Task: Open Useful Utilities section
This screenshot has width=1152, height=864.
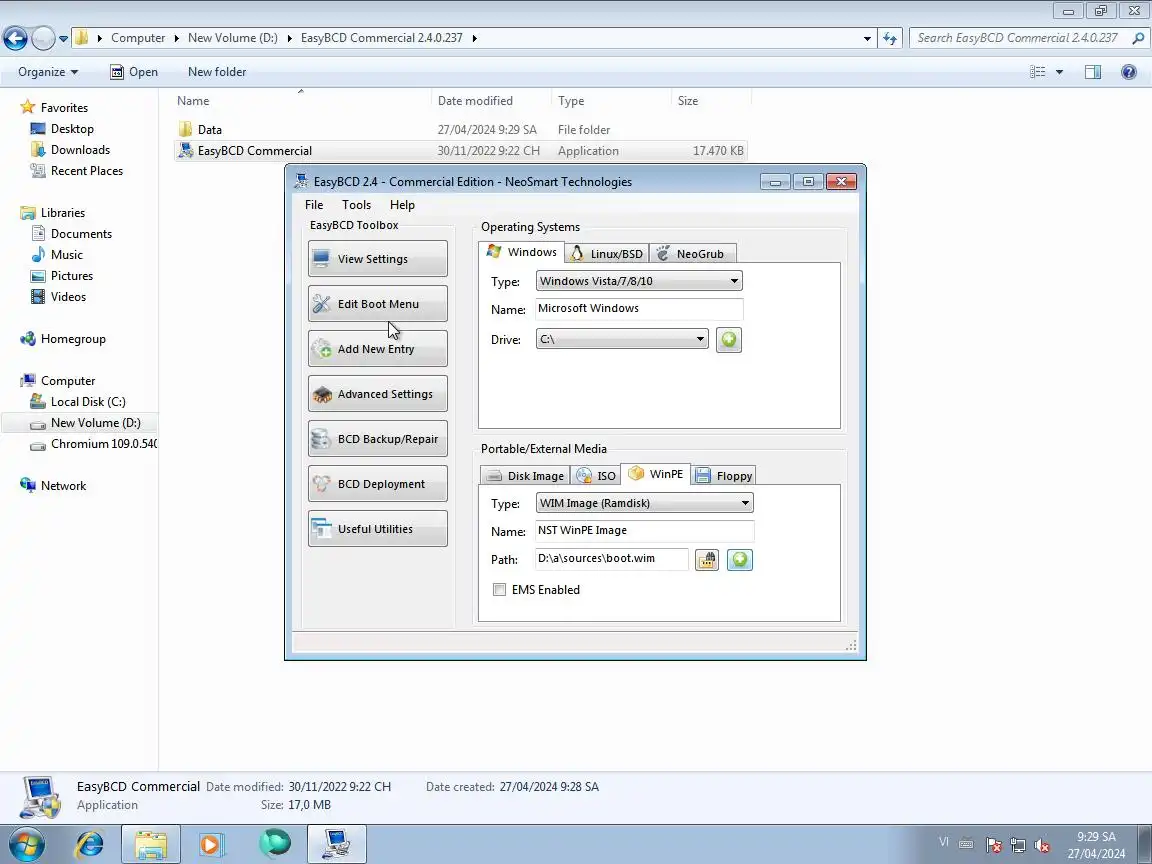Action: (378, 529)
